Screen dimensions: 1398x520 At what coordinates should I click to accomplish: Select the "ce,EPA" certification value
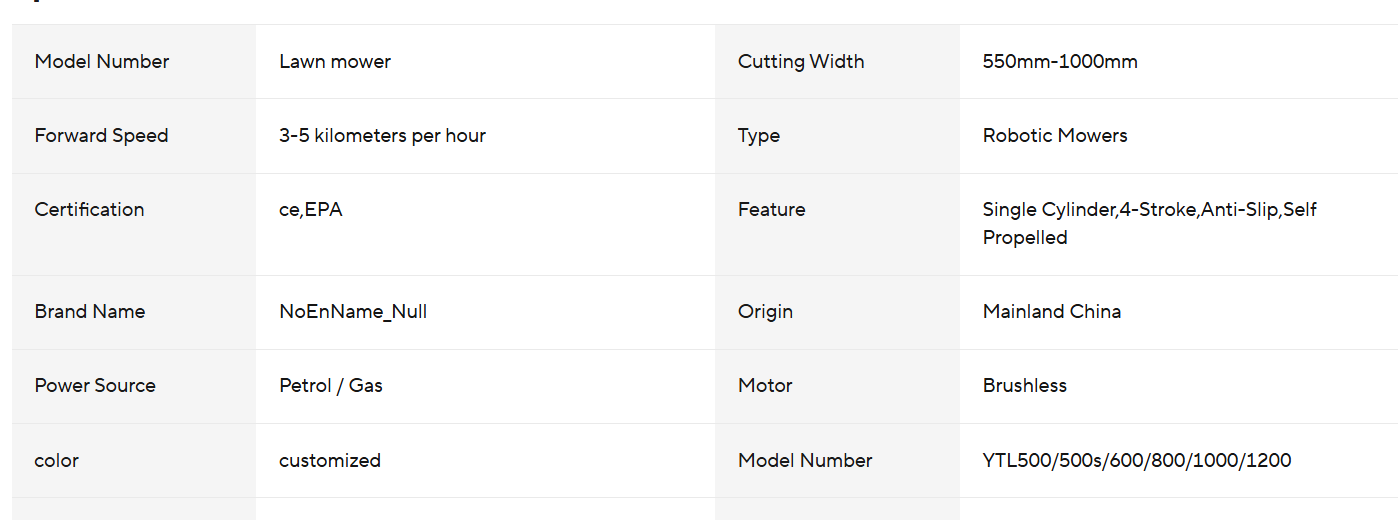[311, 210]
